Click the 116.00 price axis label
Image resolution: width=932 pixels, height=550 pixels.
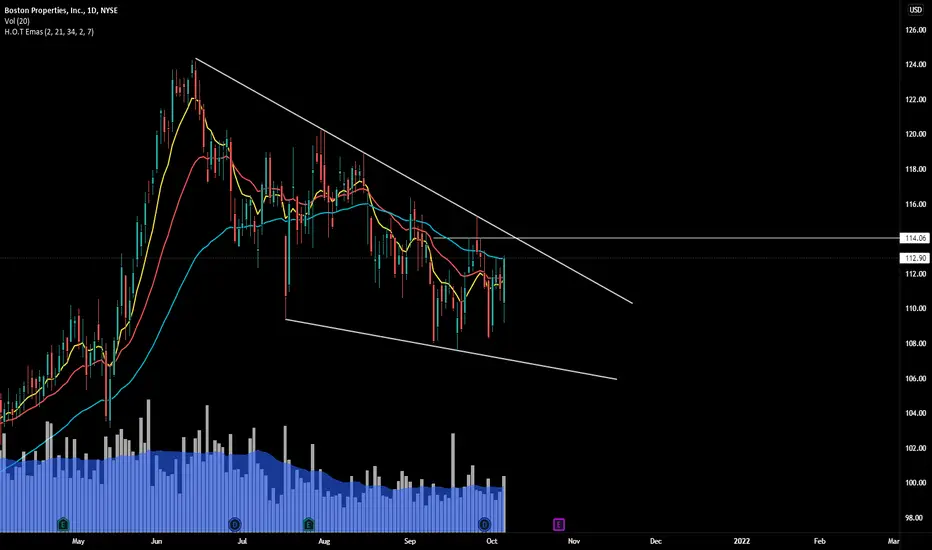point(915,204)
